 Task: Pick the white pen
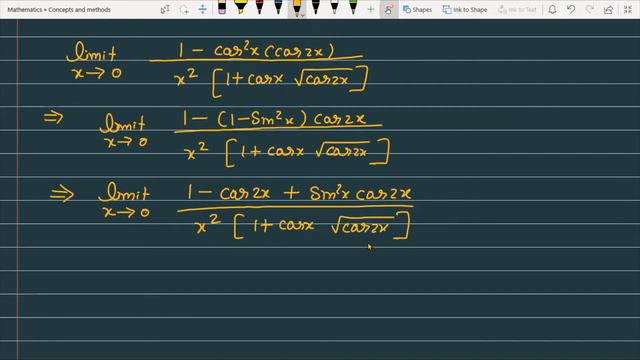(334, 8)
